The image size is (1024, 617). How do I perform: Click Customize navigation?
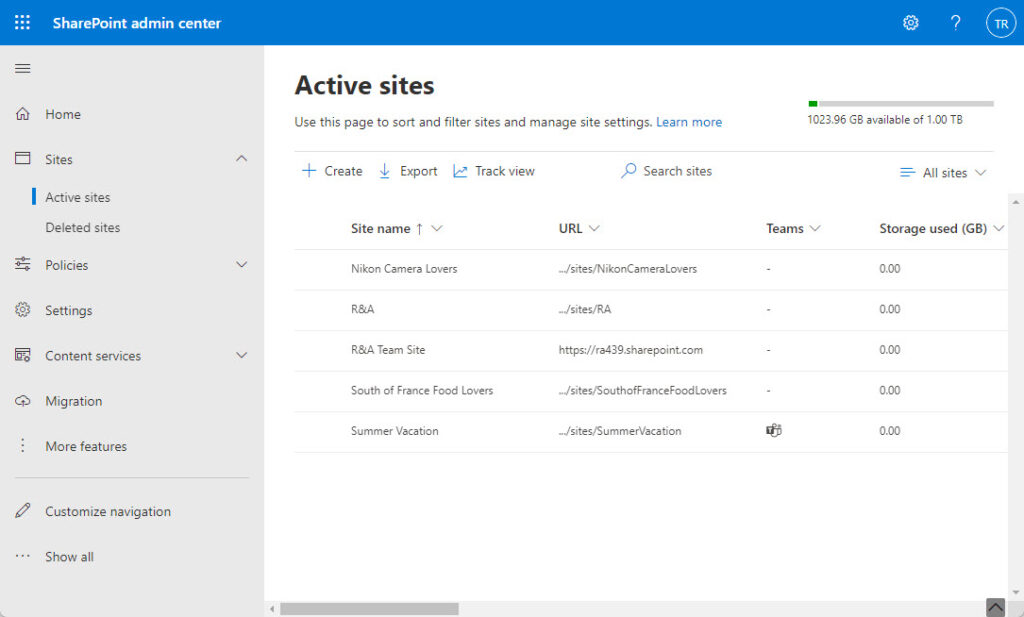108,511
